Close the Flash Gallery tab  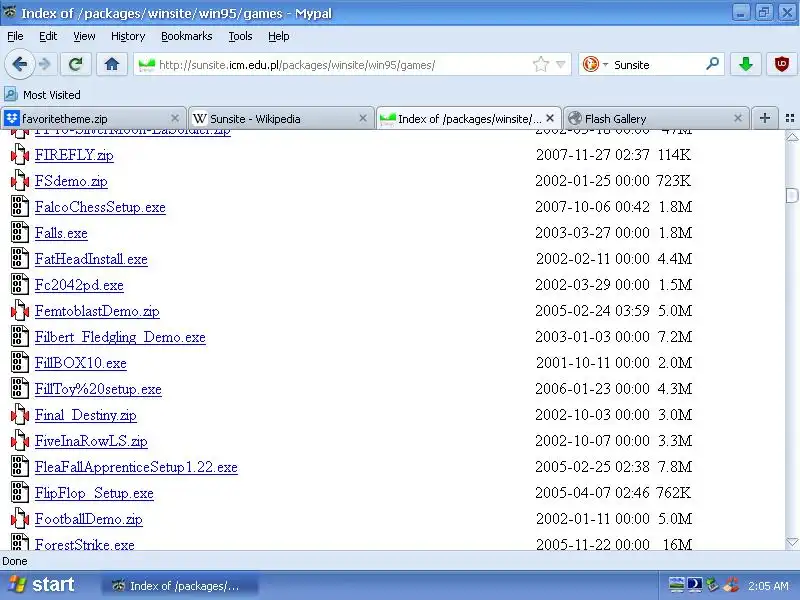click(x=738, y=118)
